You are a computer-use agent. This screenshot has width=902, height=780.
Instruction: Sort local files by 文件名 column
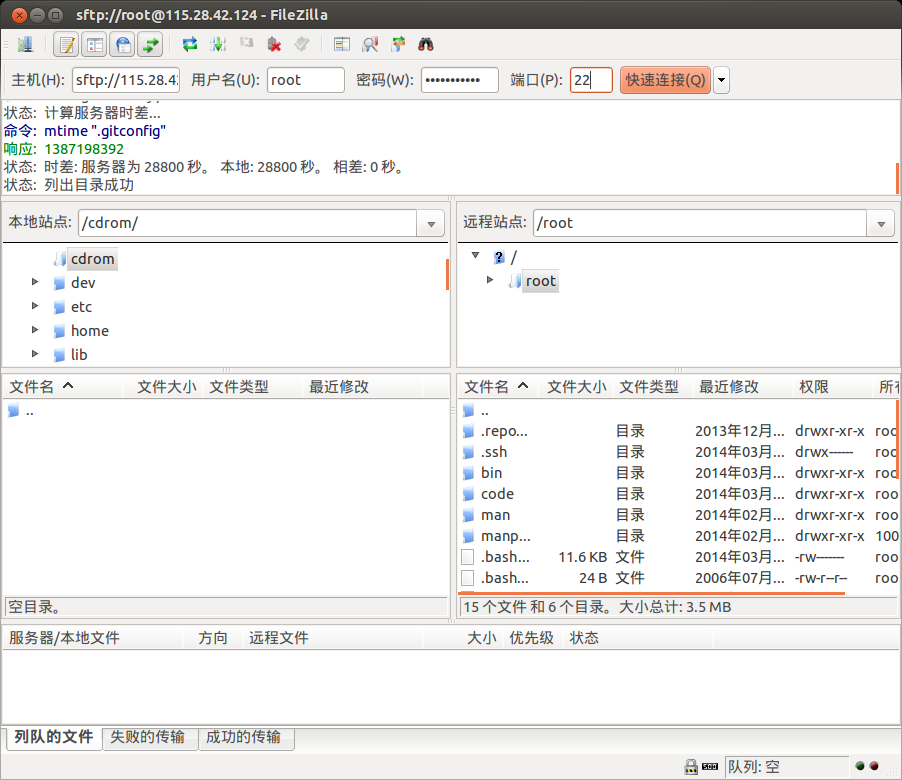[x=63, y=387]
